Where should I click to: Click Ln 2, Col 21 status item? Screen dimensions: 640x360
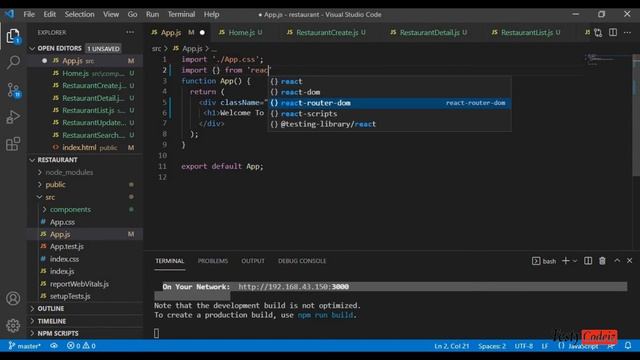(451, 346)
